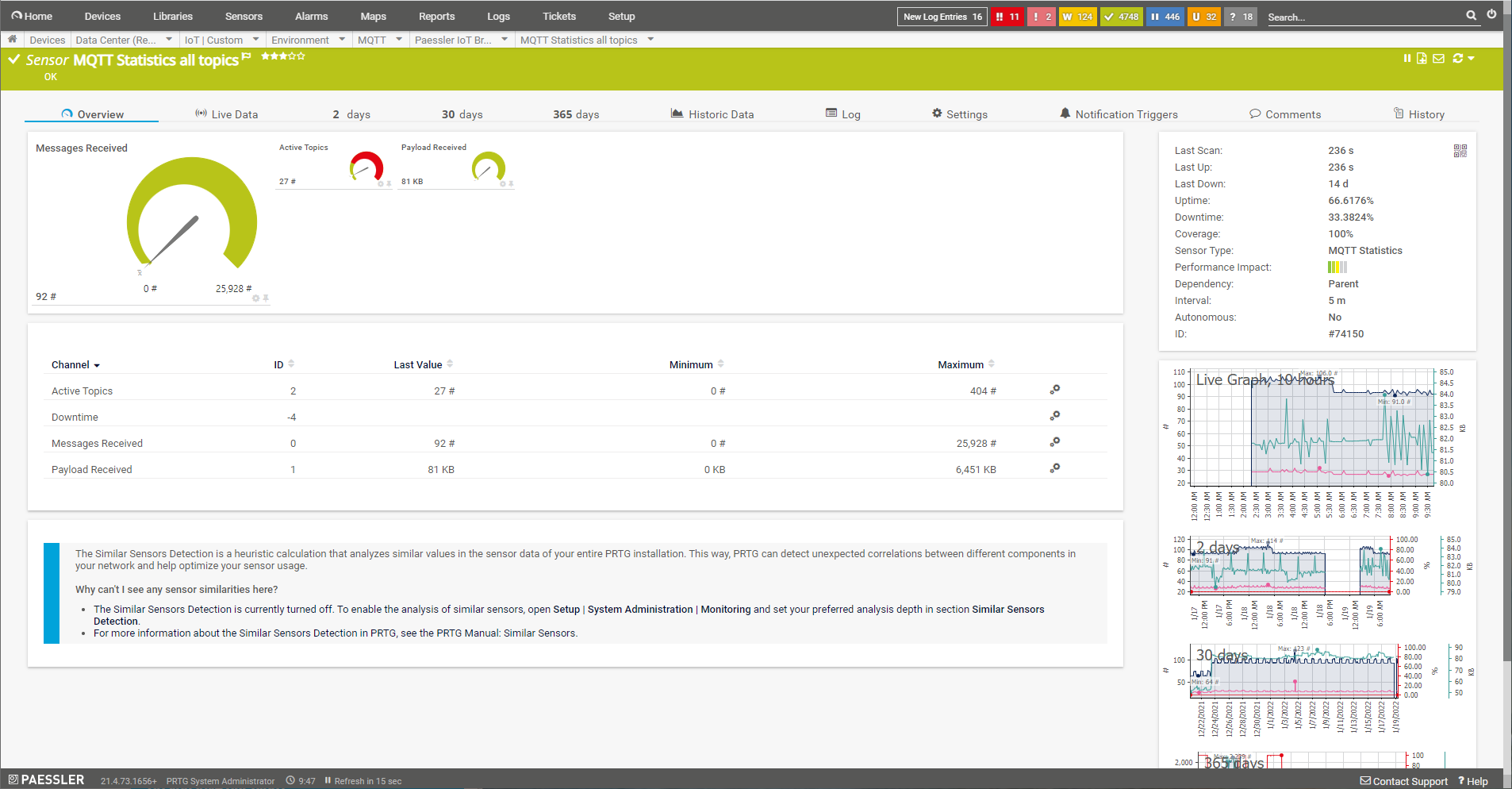Expand the MQTT breadcrumb dropdown

[x=398, y=39]
